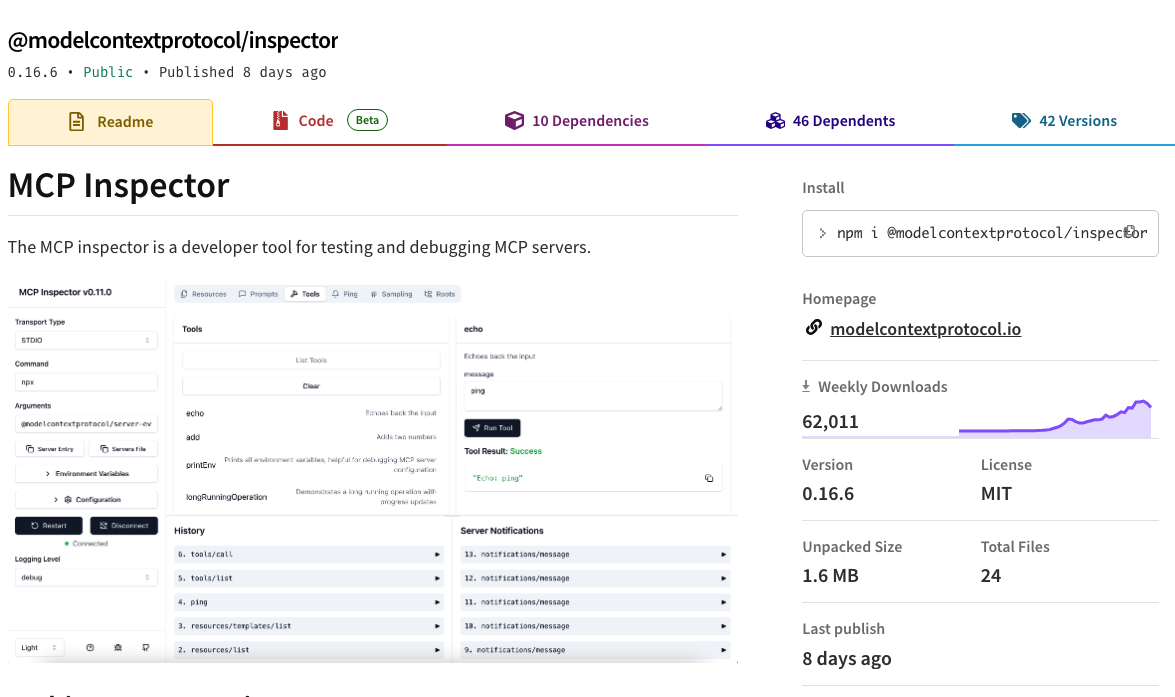Click the help circle icon beside Light
The image size is (1175, 697).
pos(90,648)
